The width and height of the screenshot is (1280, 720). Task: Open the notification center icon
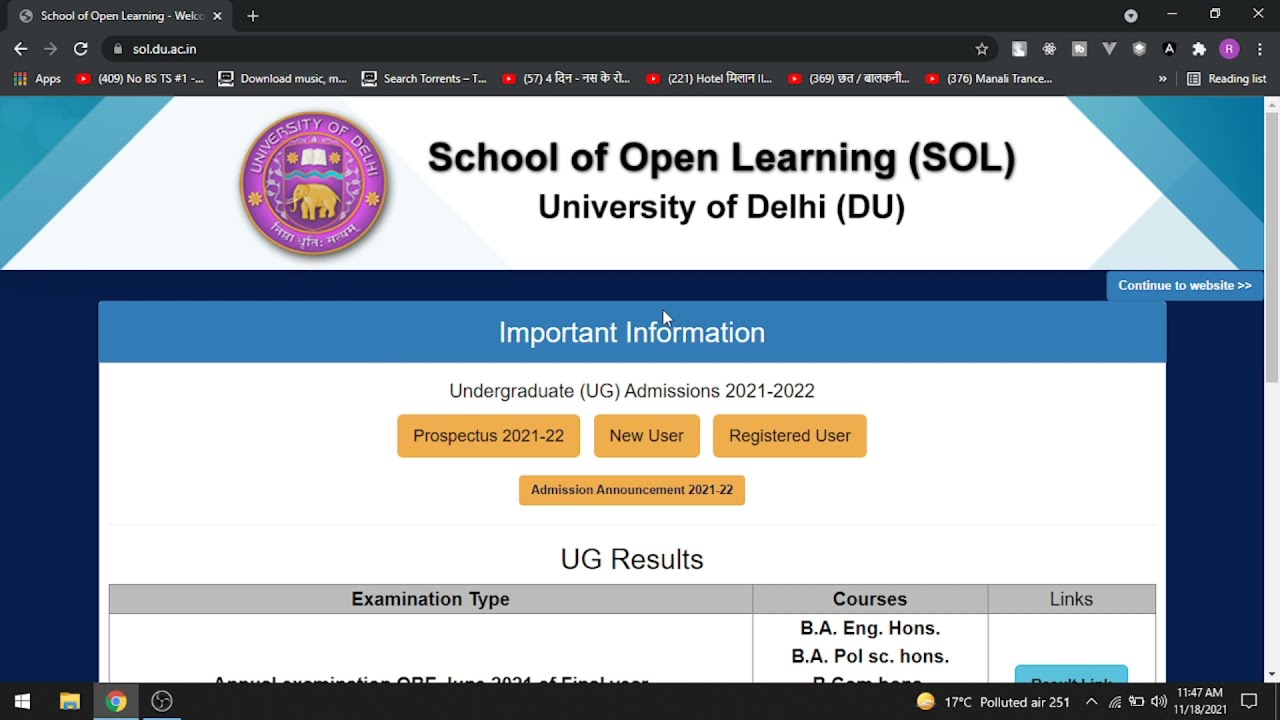(x=1249, y=701)
